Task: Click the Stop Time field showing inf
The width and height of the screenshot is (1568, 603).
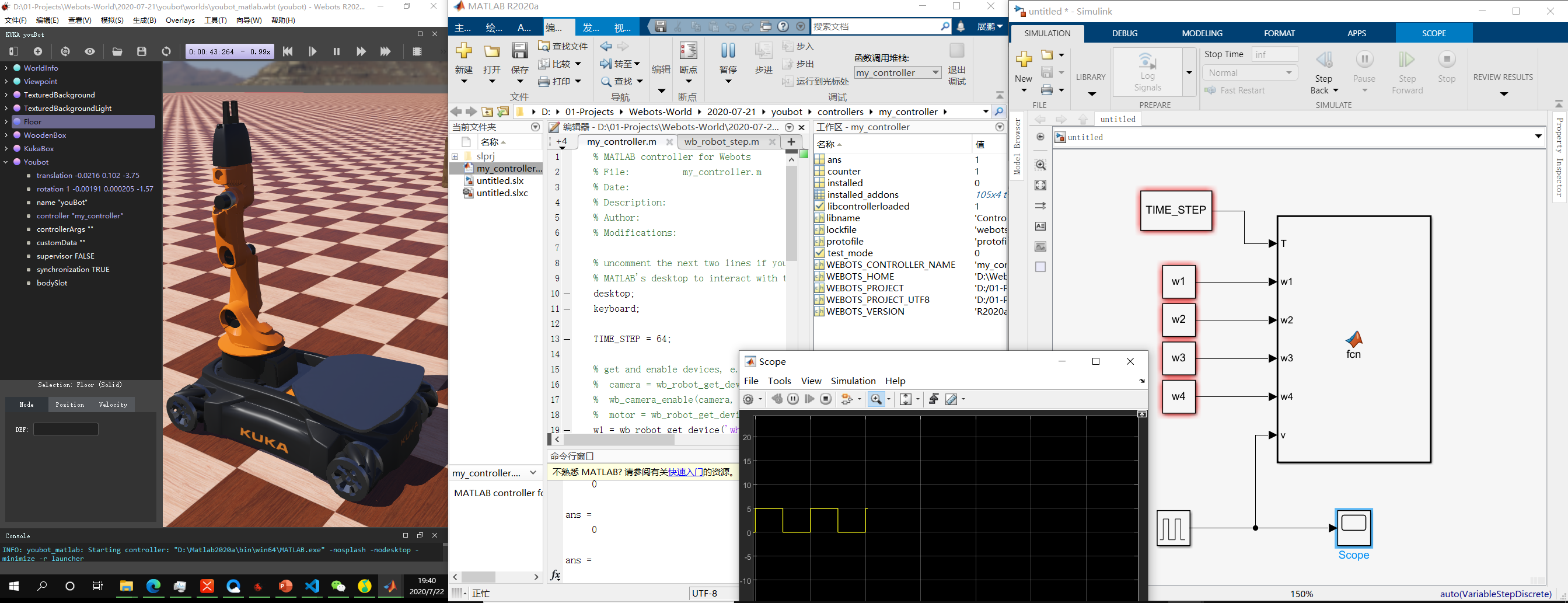Action: pos(1274,54)
